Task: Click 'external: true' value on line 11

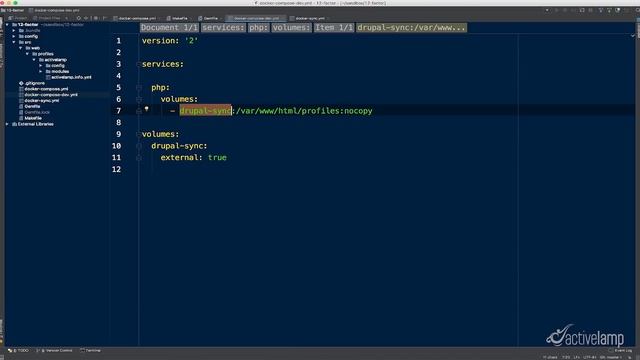Action: click(217, 158)
